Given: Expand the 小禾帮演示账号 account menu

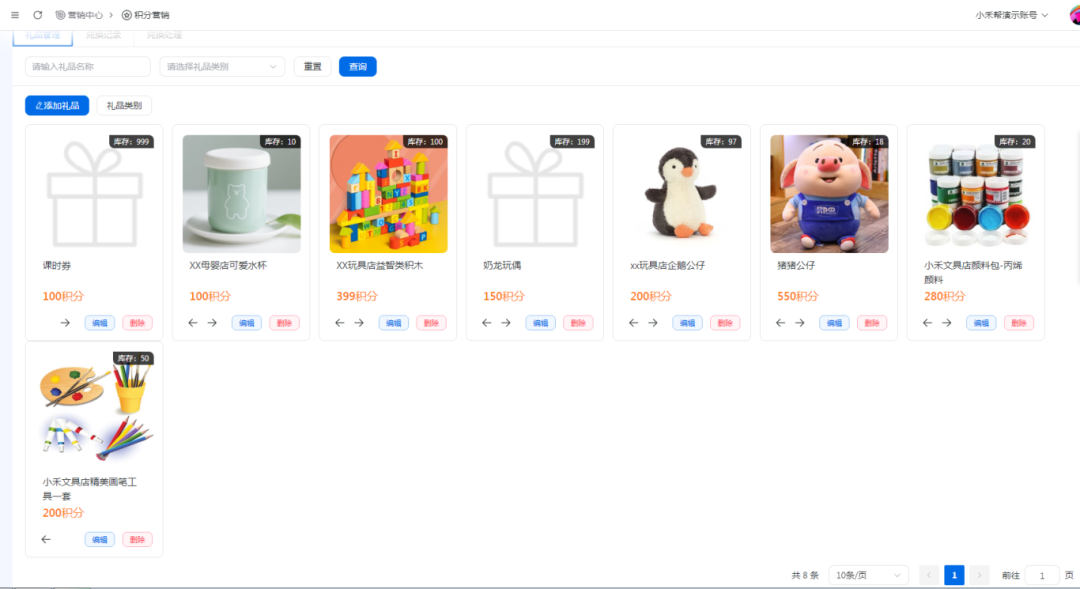Looking at the screenshot, I should 1011,15.
